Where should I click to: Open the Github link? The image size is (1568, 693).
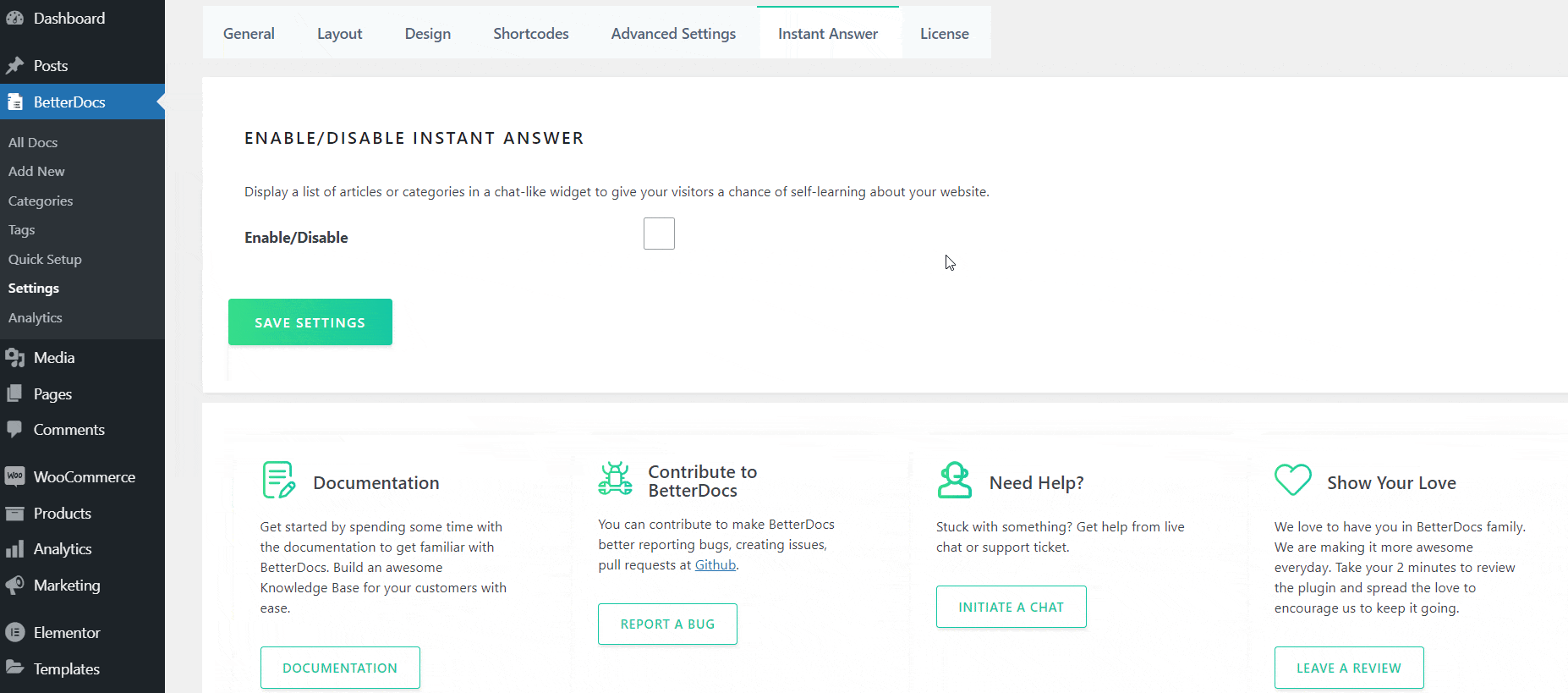tap(715, 564)
